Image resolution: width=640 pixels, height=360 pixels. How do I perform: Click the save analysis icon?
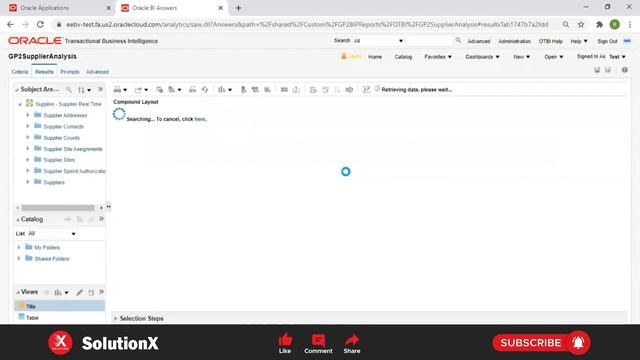tap(597, 70)
